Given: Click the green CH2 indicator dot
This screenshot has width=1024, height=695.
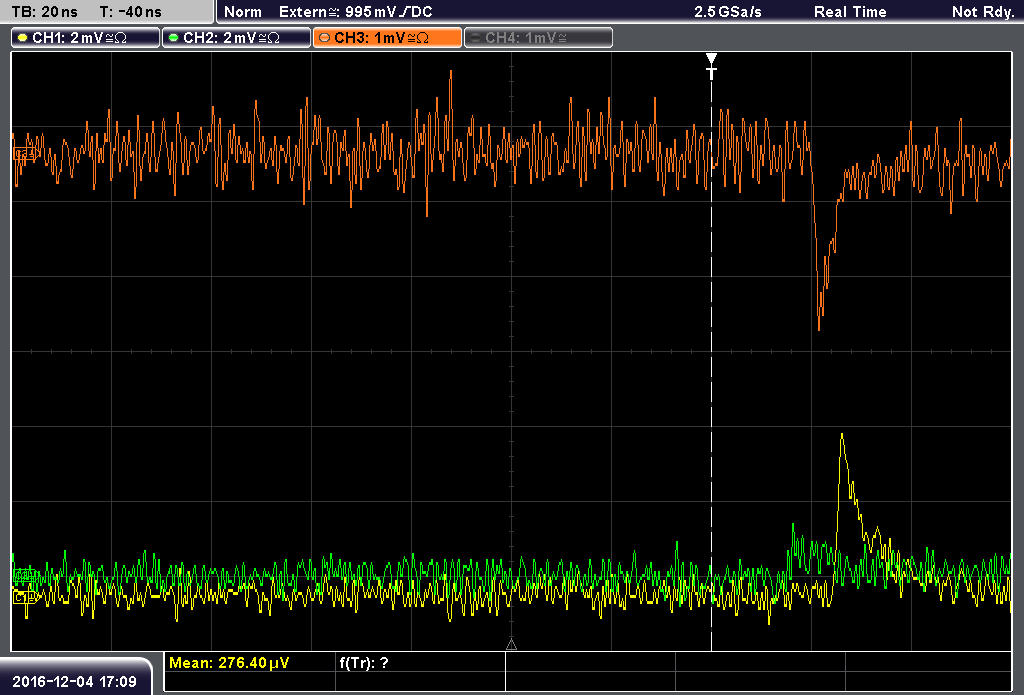Looking at the screenshot, I should pyautogui.click(x=174, y=38).
